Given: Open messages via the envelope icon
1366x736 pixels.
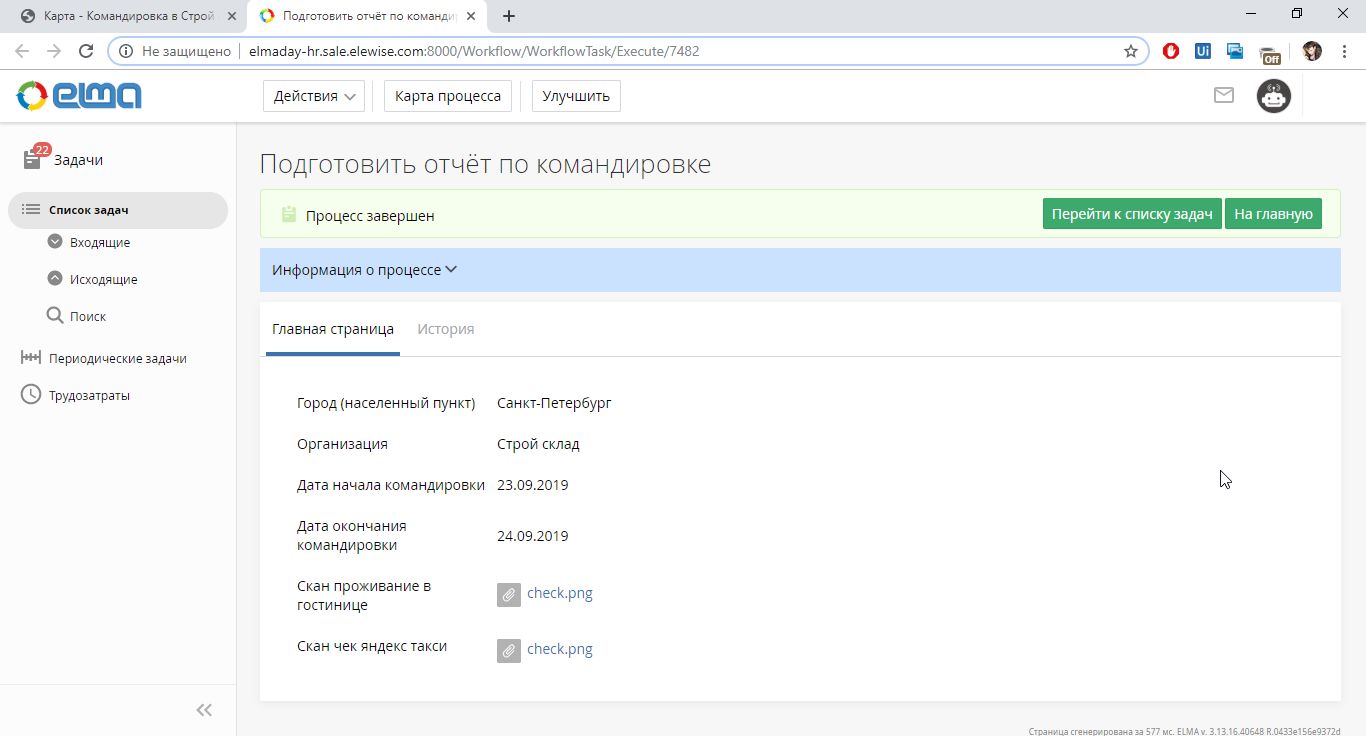Looking at the screenshot, I should click(x=1223, y=95).
